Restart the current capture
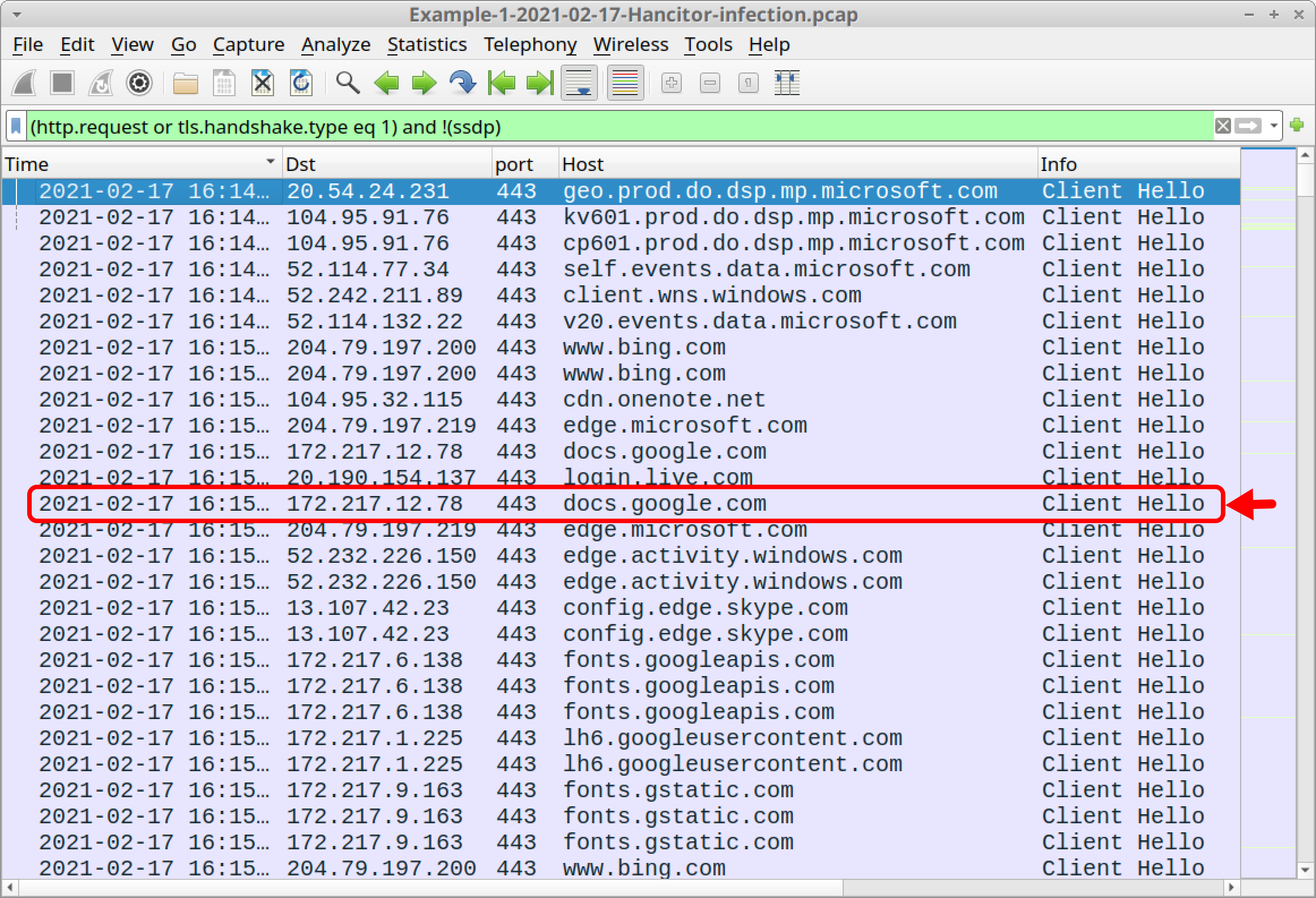 click(101, 83)
